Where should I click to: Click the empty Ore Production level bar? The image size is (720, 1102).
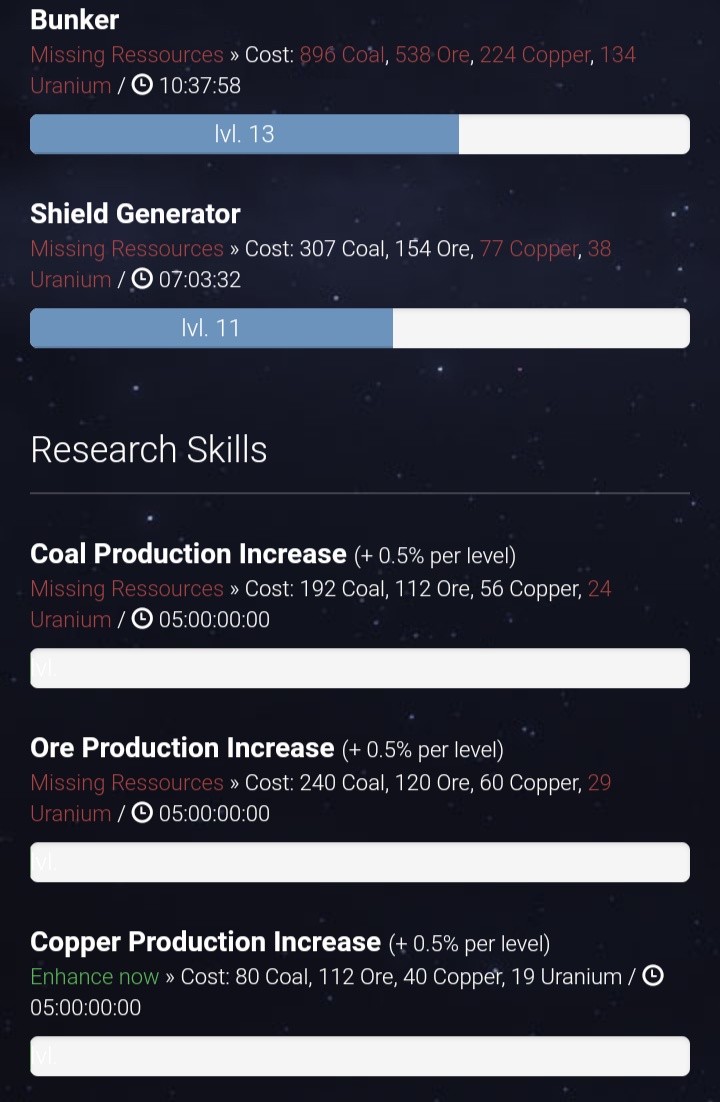pos(360,862)
